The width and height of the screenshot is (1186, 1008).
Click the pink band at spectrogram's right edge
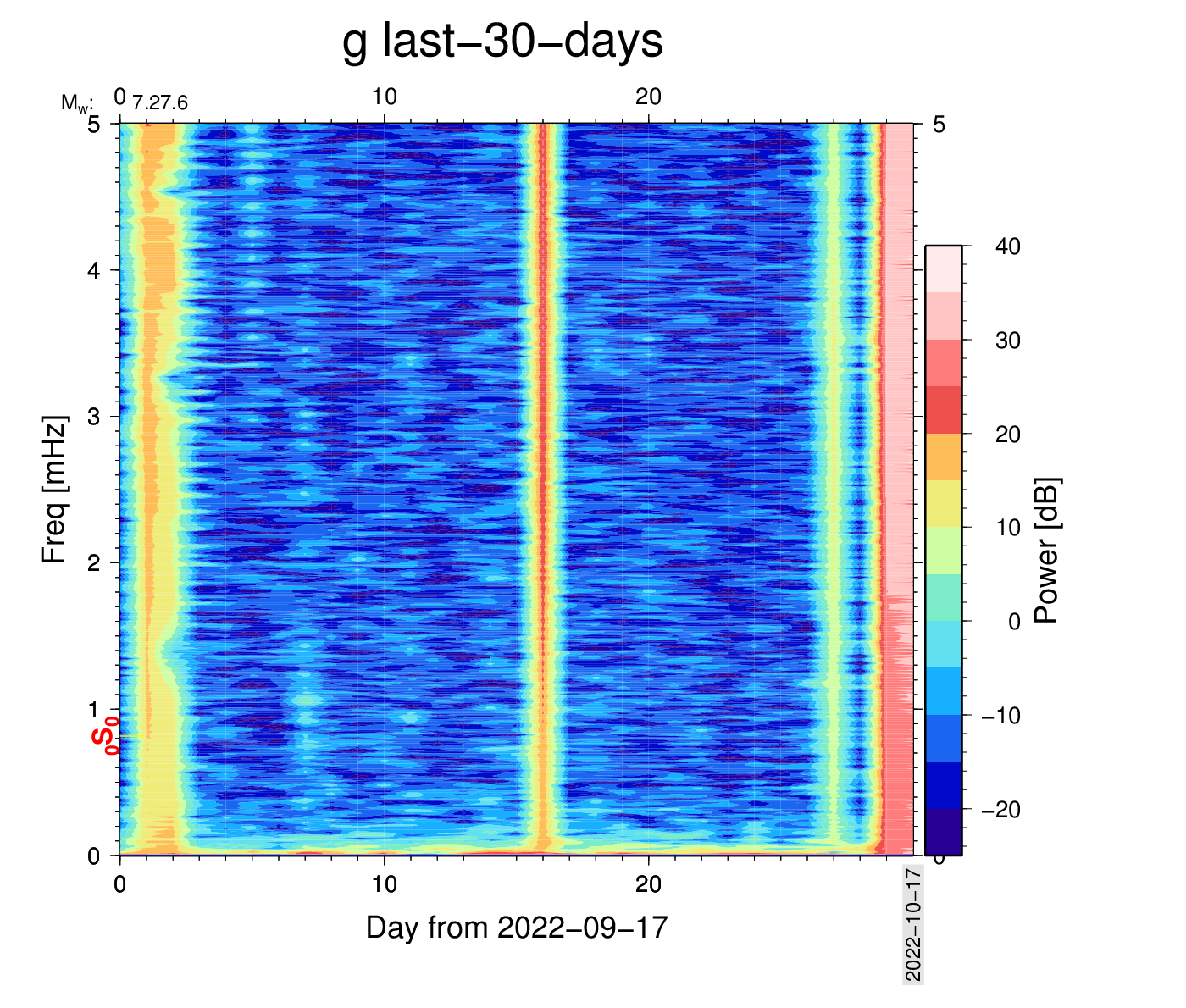(898, 424)
